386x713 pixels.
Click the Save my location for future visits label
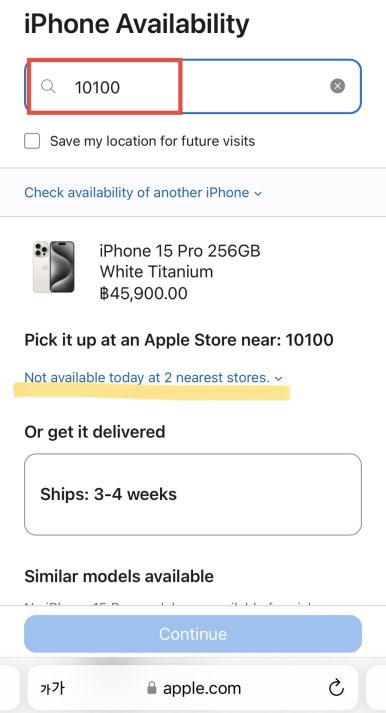click(x=152, y=141)
